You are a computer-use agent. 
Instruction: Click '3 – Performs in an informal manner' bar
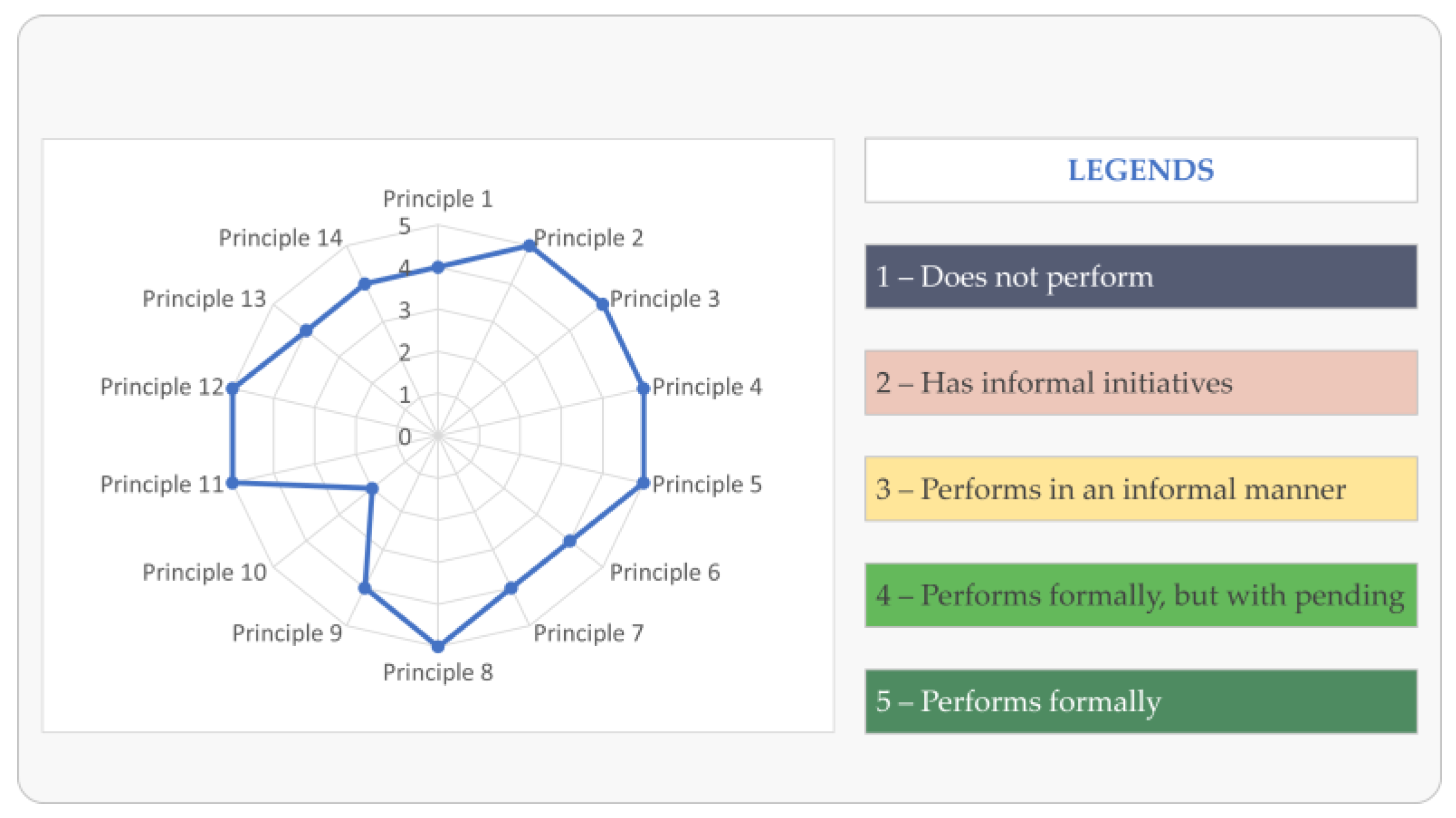1140,489
